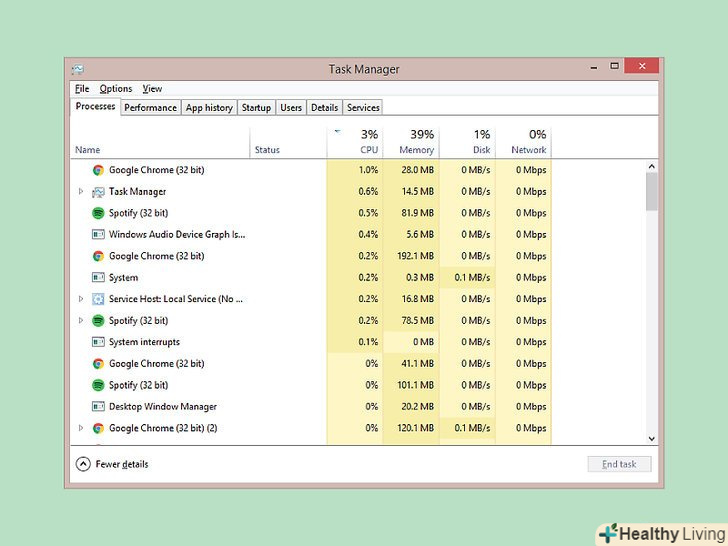
Task: Click the Task Manager process icon
Action: pos(98,192)
